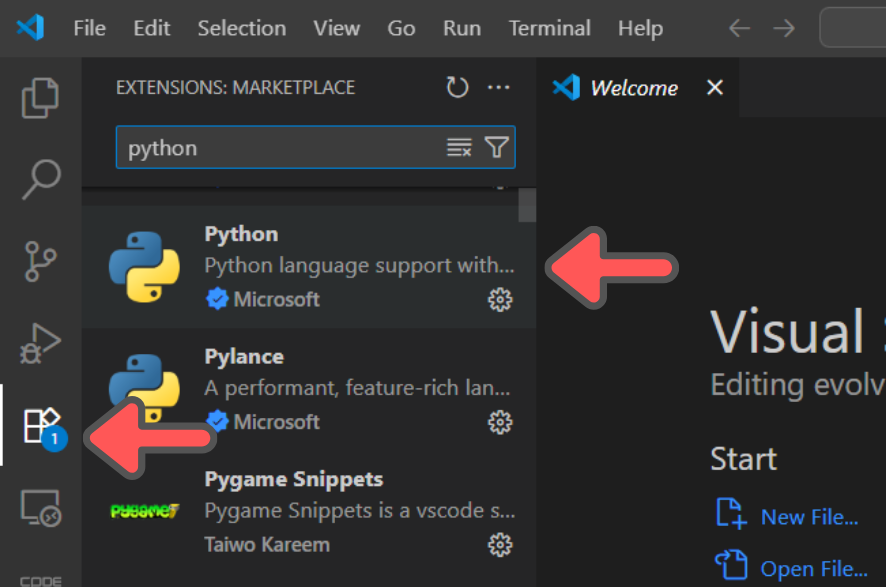The width and height of the screenshot is (886, 587).
Task: Select the Pygame Snippets extension logo
Action: (x=145, y=511)
